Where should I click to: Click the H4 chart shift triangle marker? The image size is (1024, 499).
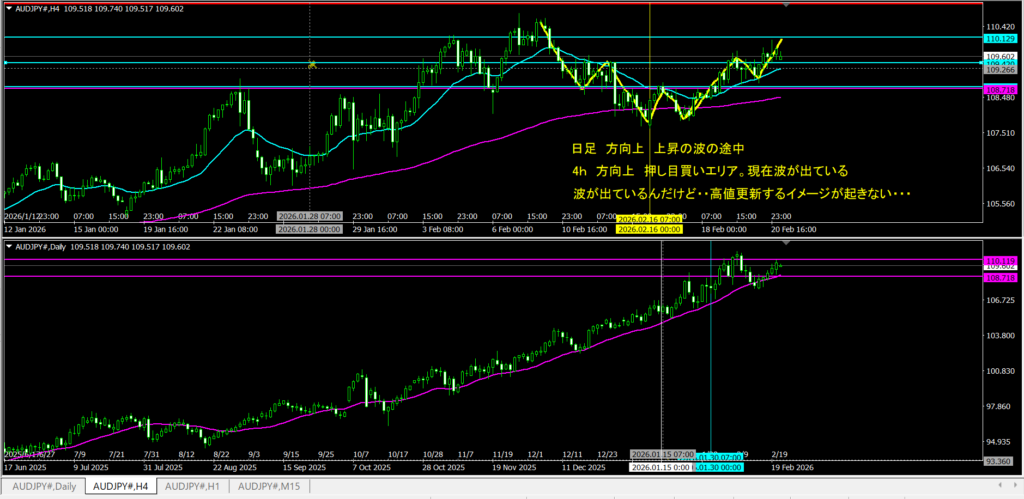pyautogui.click(x=787, y=6)
